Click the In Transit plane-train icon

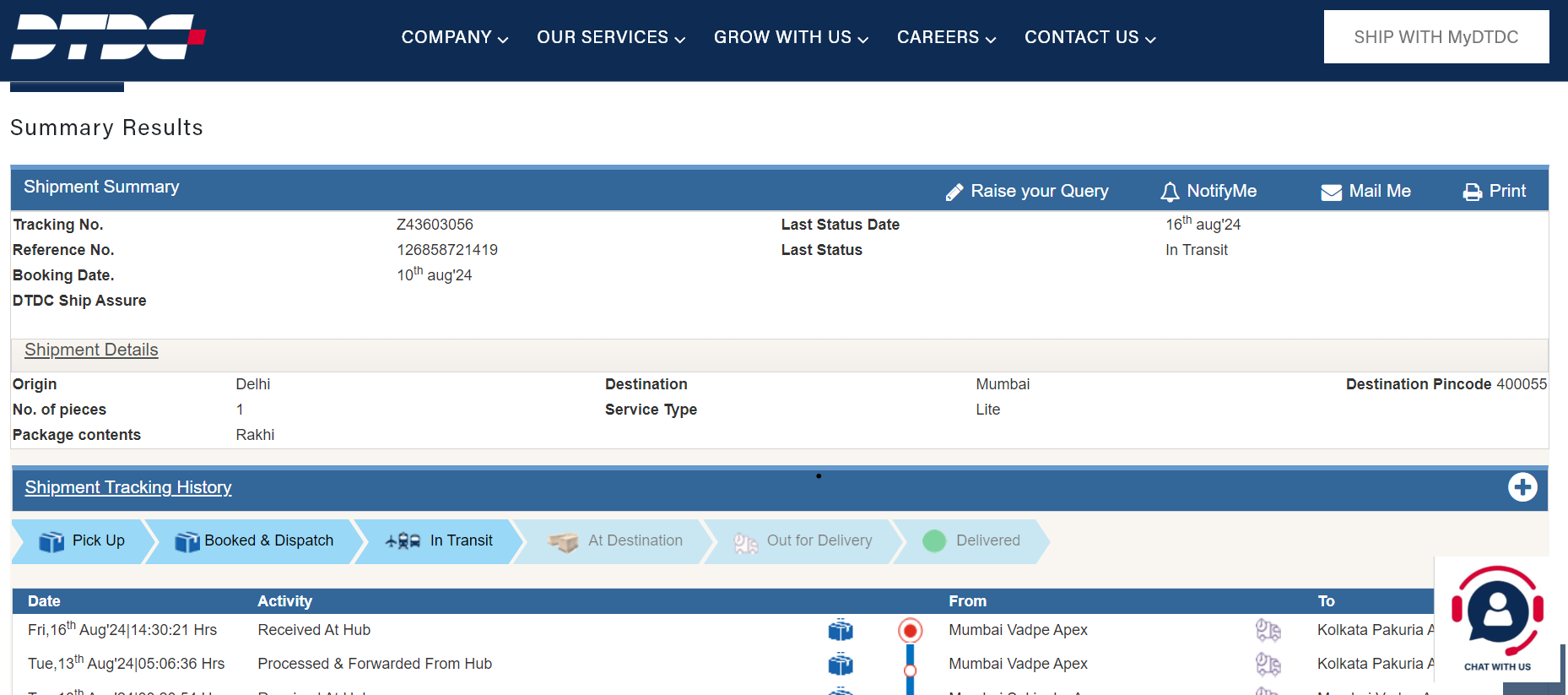pyautogui.click(x=403, y=541)
